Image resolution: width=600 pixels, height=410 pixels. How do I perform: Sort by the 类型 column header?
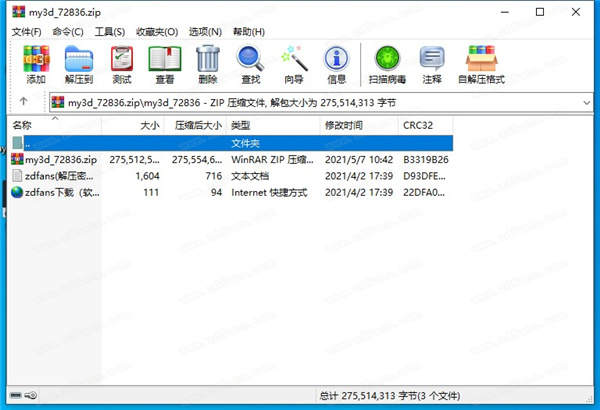coord(274,125)
